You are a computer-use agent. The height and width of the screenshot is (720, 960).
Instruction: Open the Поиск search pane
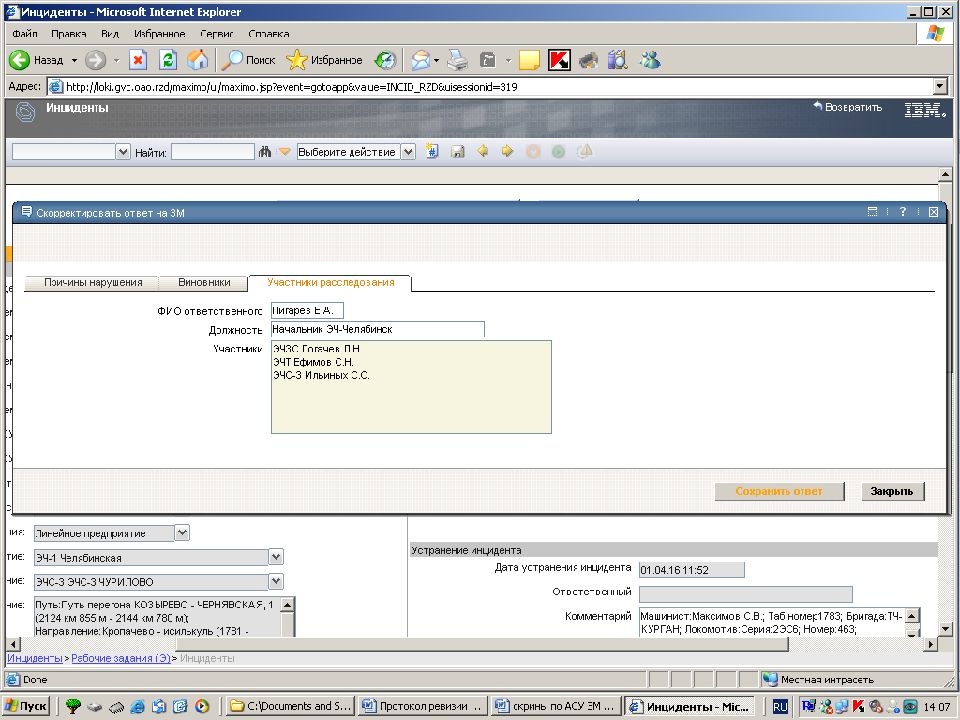249,60
